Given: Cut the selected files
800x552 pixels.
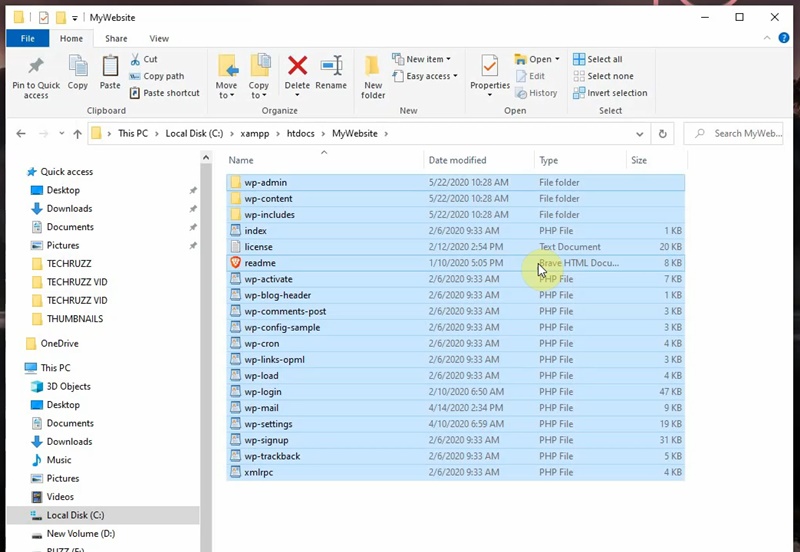Looking at the screenshot, I should [144, 59].
